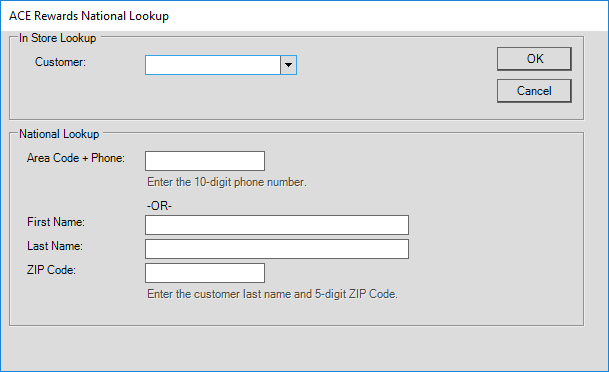The height and width of the screenshot is (372, 609).
Task: Click the 'In Store Lookup' group label
Action: (57, 38)
